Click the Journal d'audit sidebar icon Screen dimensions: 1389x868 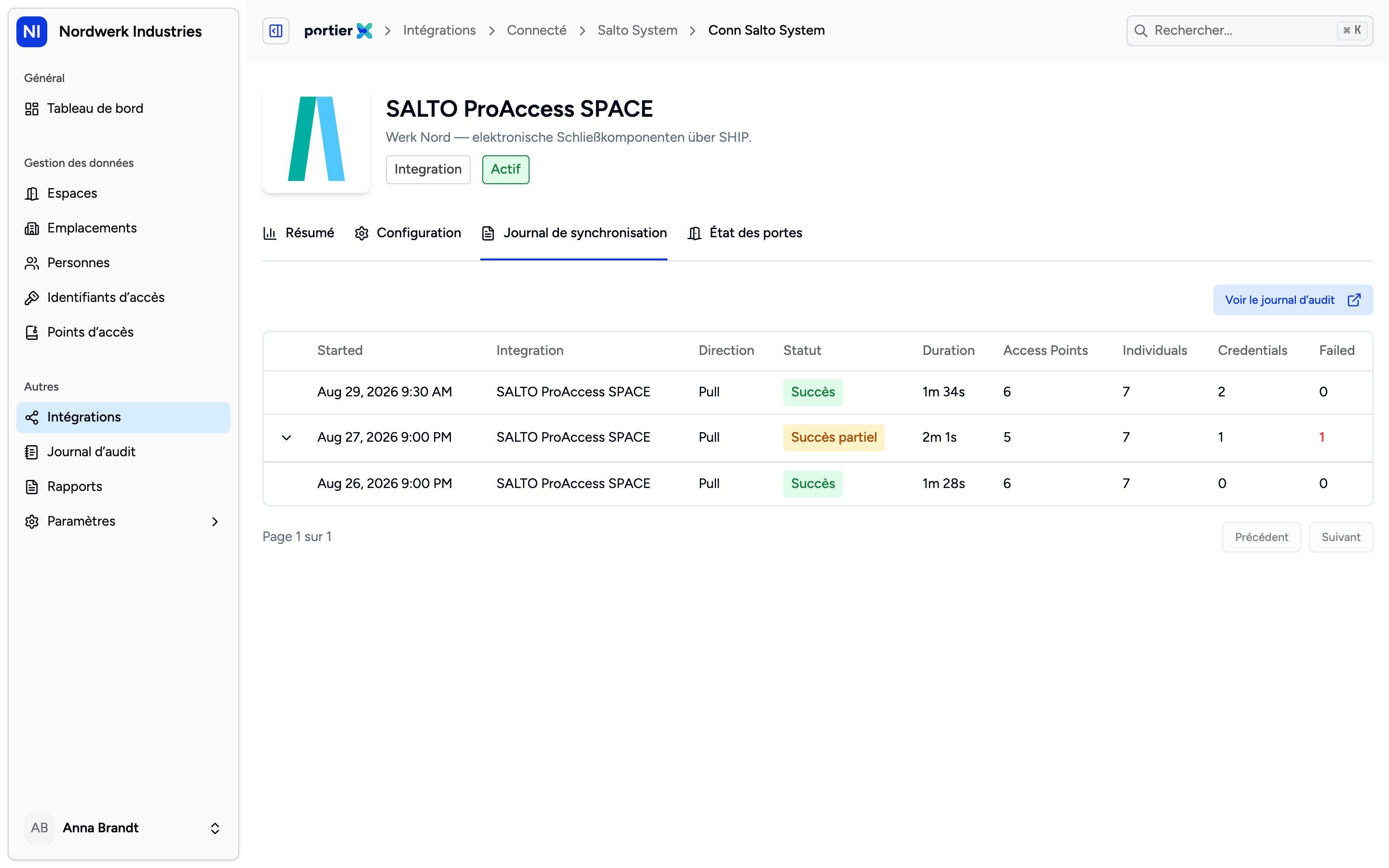[31, 452]
